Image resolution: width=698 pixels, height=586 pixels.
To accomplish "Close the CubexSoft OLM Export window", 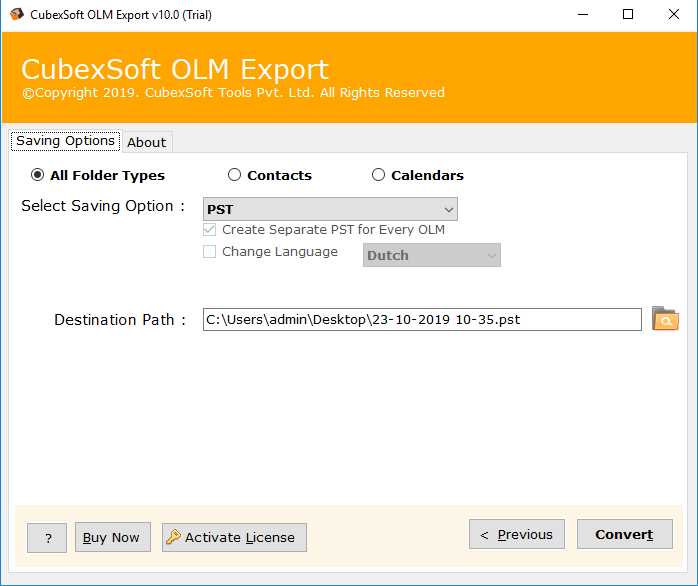I will point(673,15).
